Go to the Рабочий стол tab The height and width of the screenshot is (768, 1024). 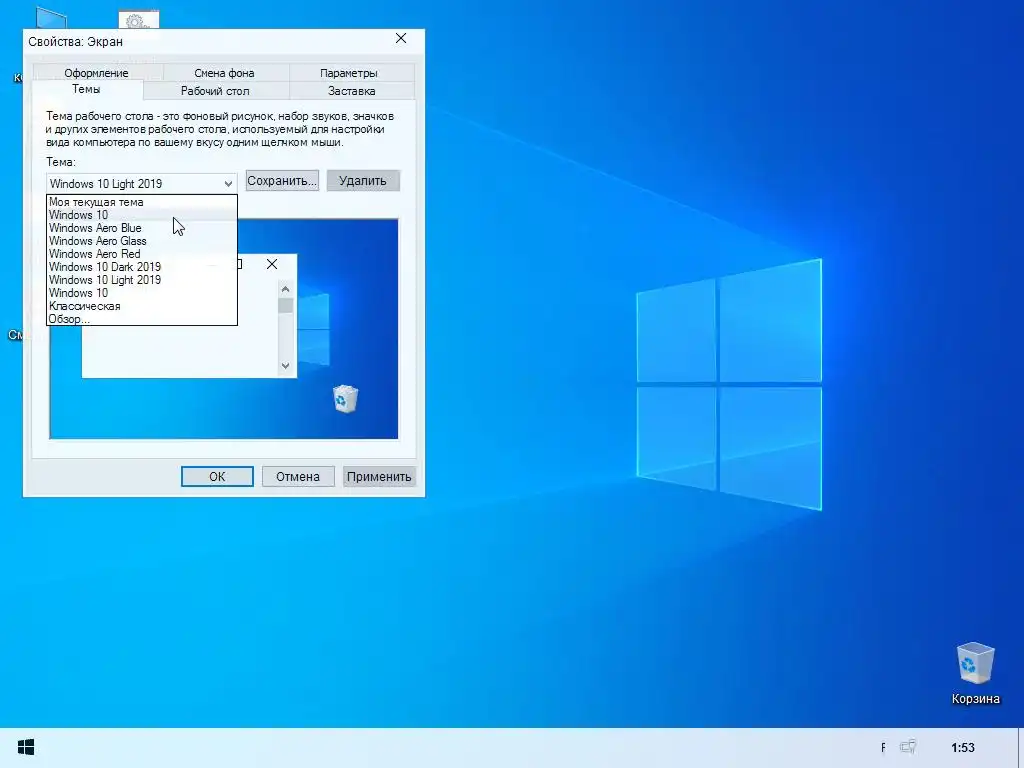click(x=215, y=91)
